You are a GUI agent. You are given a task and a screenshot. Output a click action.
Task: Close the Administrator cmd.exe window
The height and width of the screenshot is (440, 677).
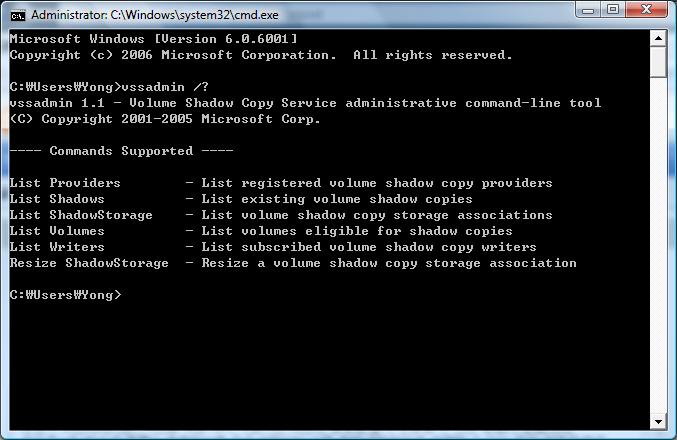tap(646, 9)
